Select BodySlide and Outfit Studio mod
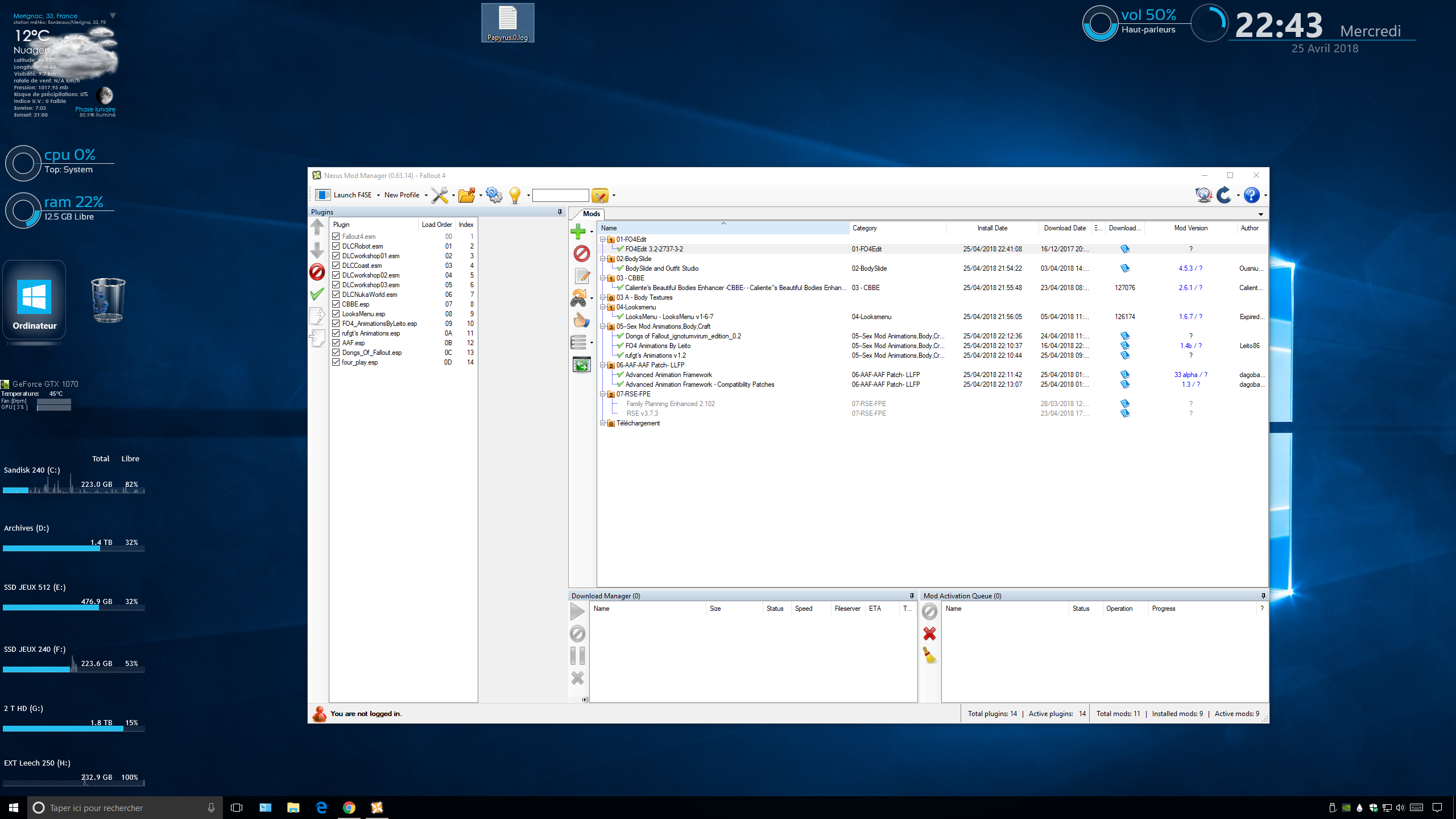Screen dimensions: 1456x819 click(x=661, y=268)
